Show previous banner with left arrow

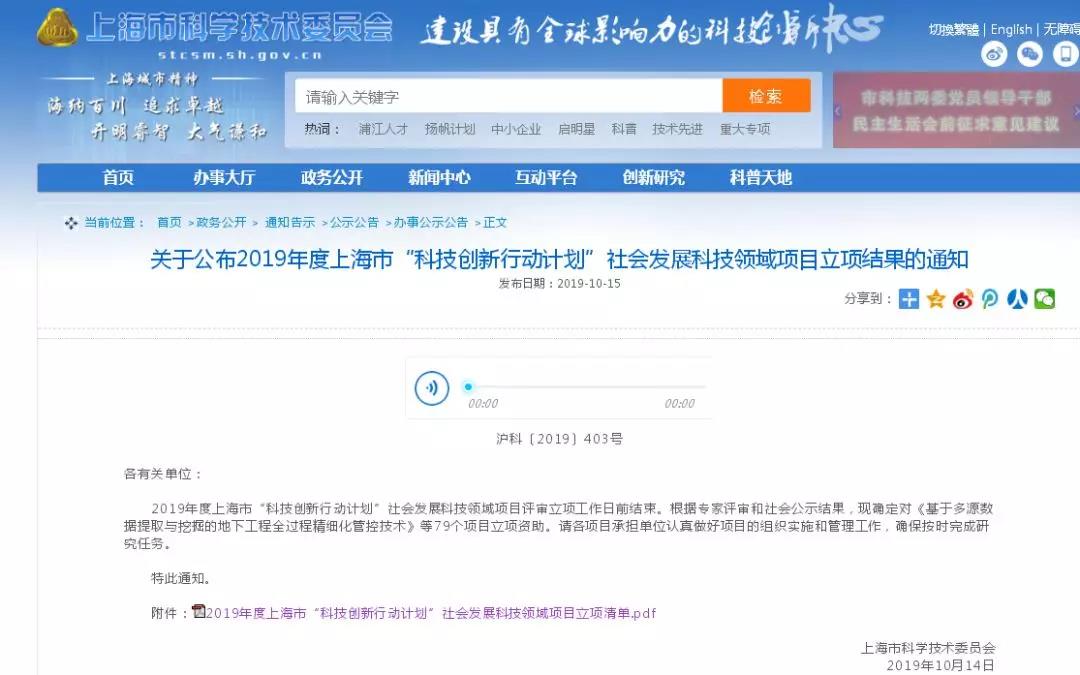840,111
